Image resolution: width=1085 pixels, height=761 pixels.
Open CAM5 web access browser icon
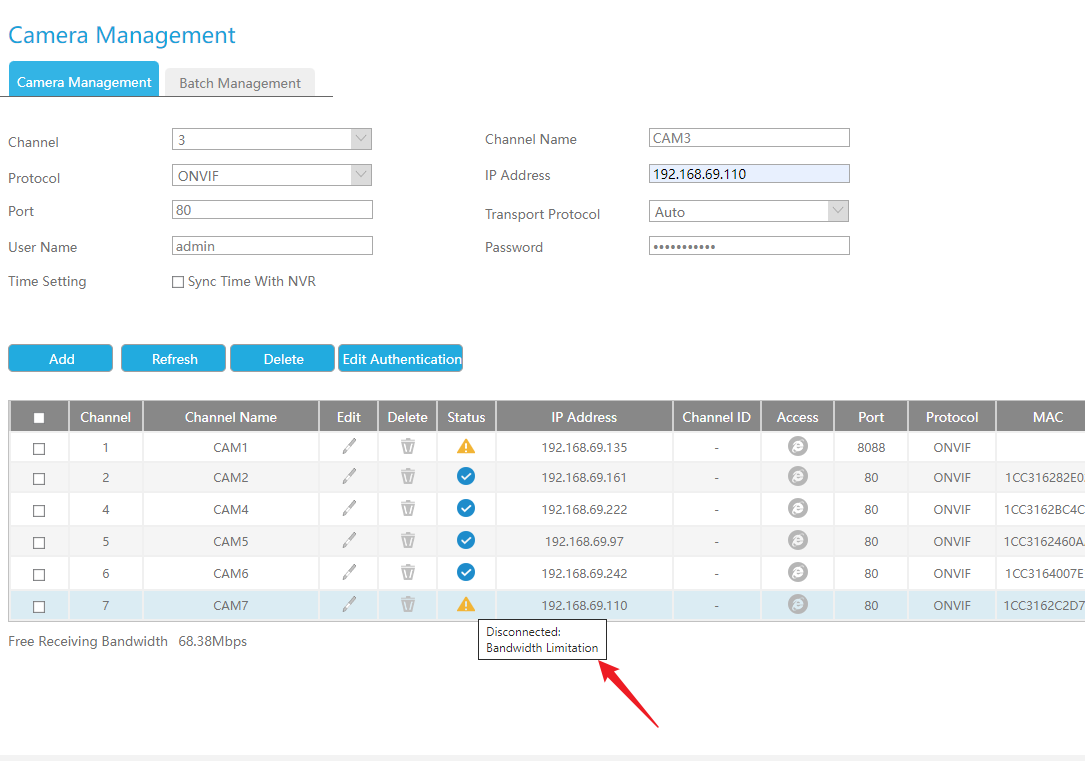tap(798, 540)
